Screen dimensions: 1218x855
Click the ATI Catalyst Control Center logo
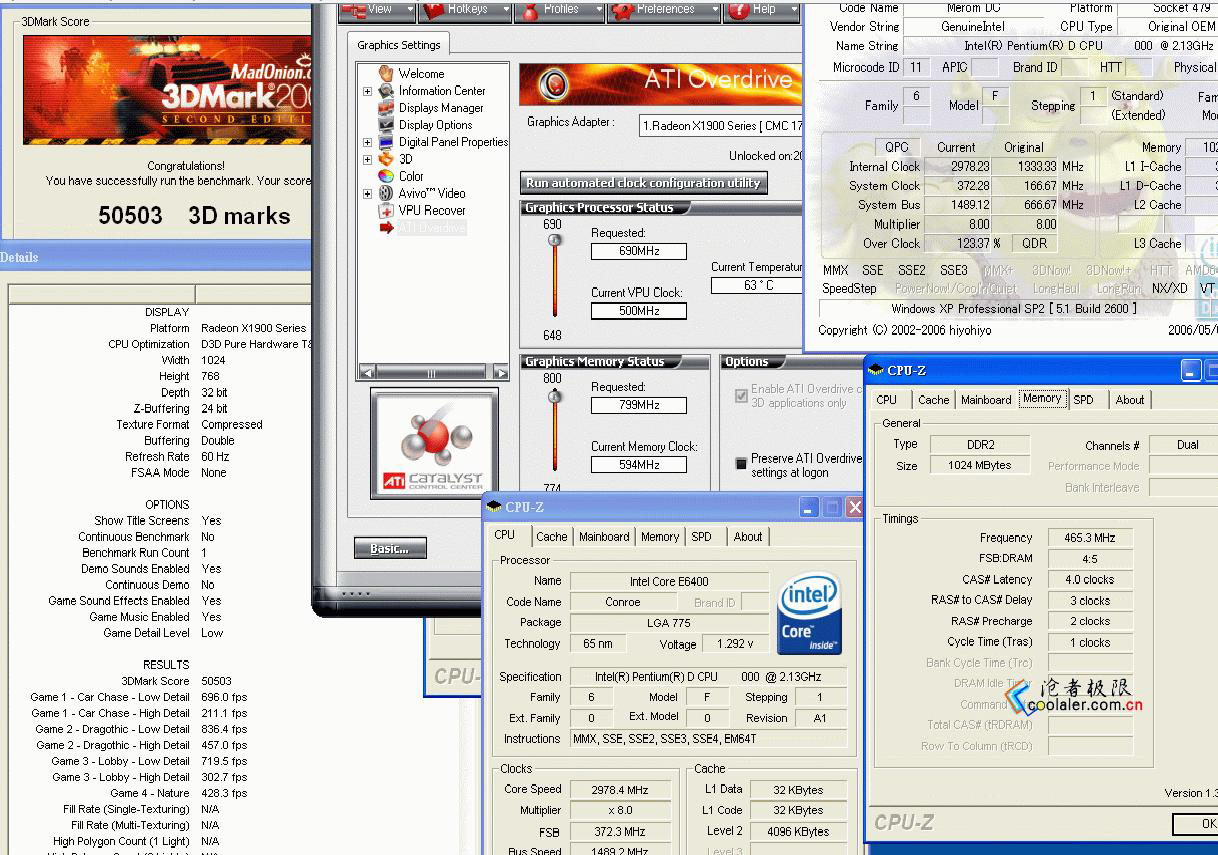click(x=434, y=443)
